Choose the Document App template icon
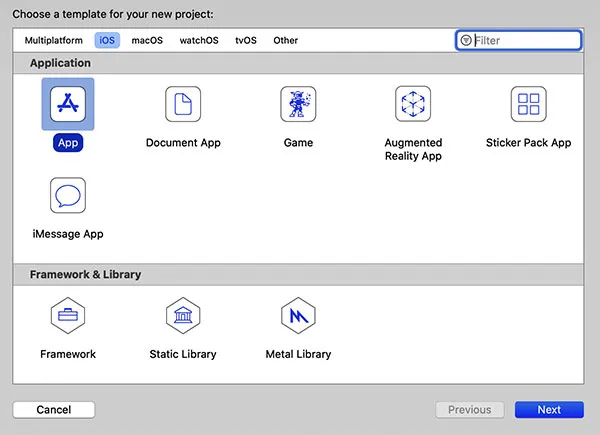This screenshot has width=600, height=435. pos(183,104)
